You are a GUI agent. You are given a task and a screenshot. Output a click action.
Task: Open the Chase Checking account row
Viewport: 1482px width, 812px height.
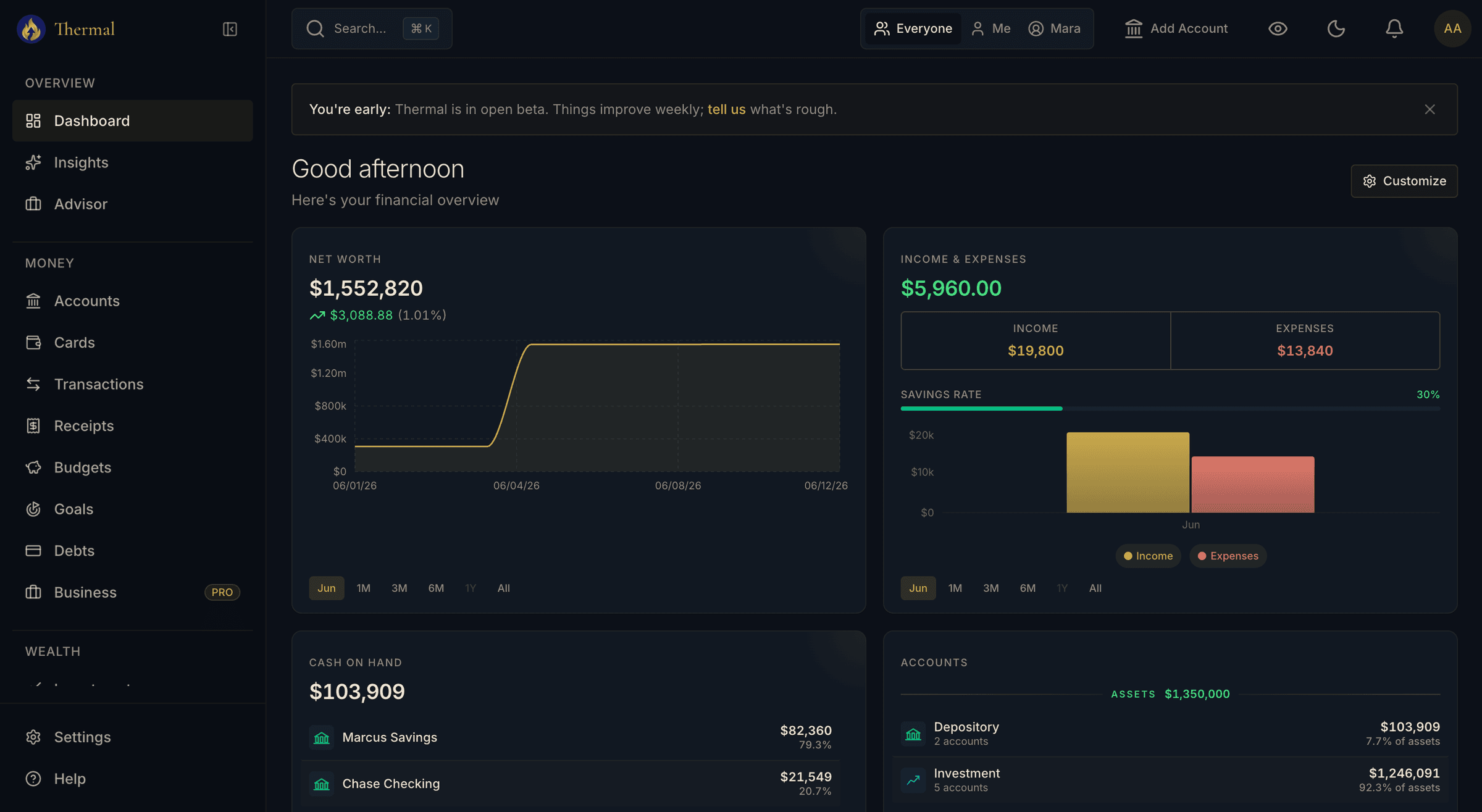[x=571, y=784]
